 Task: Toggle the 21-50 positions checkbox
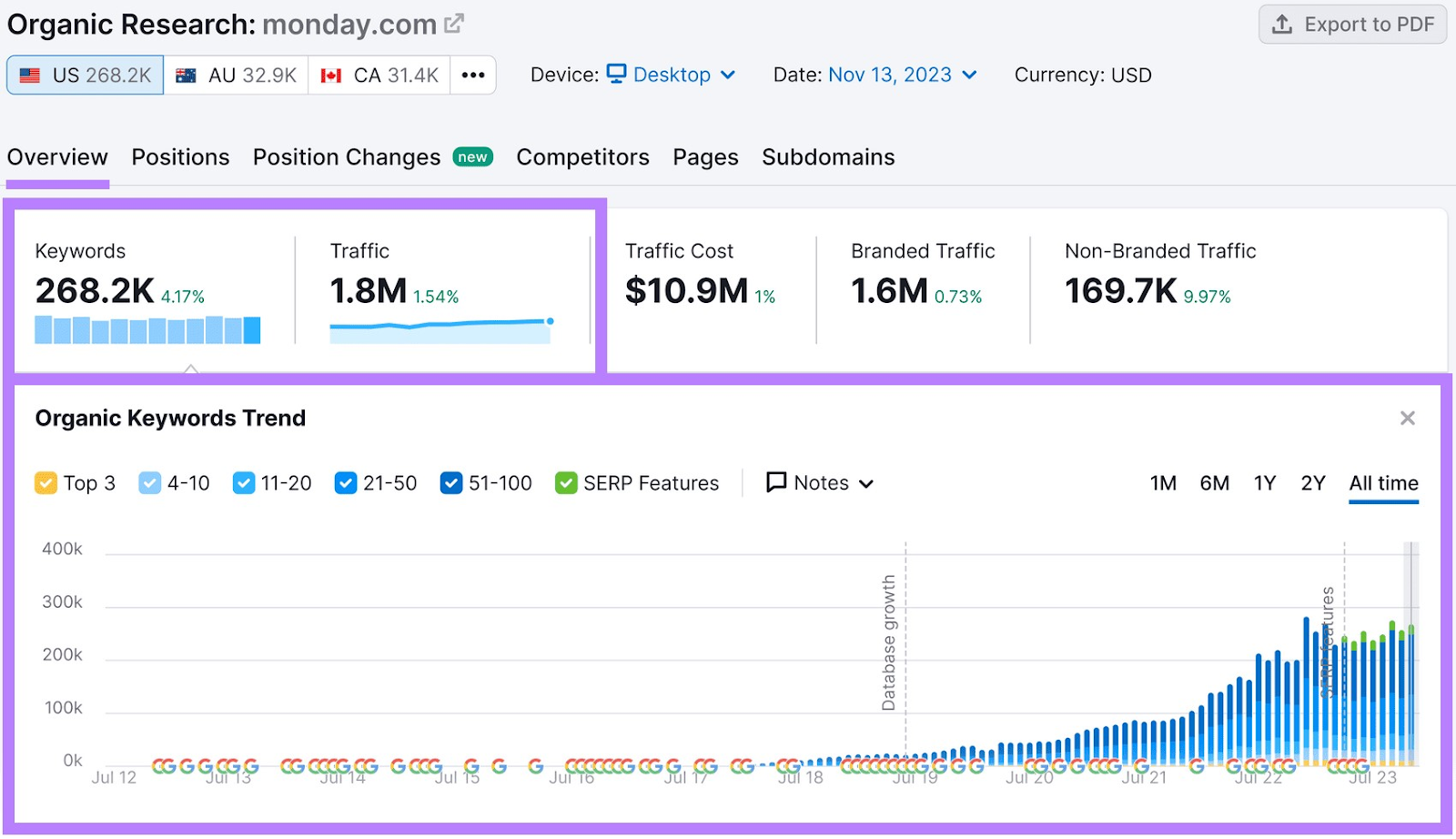pyautogui.click(x=346, y=483)
